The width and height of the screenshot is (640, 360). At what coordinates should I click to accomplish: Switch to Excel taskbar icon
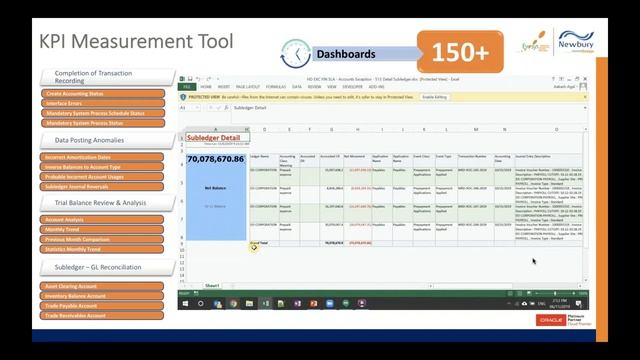(265, 304)
